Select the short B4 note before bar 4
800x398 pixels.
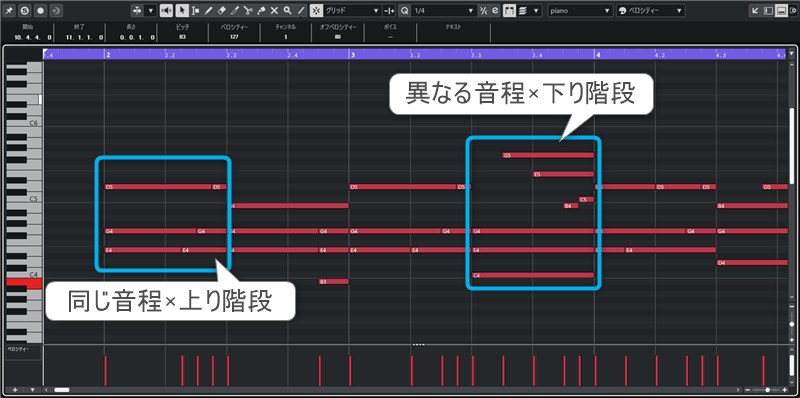click(570, 206)
